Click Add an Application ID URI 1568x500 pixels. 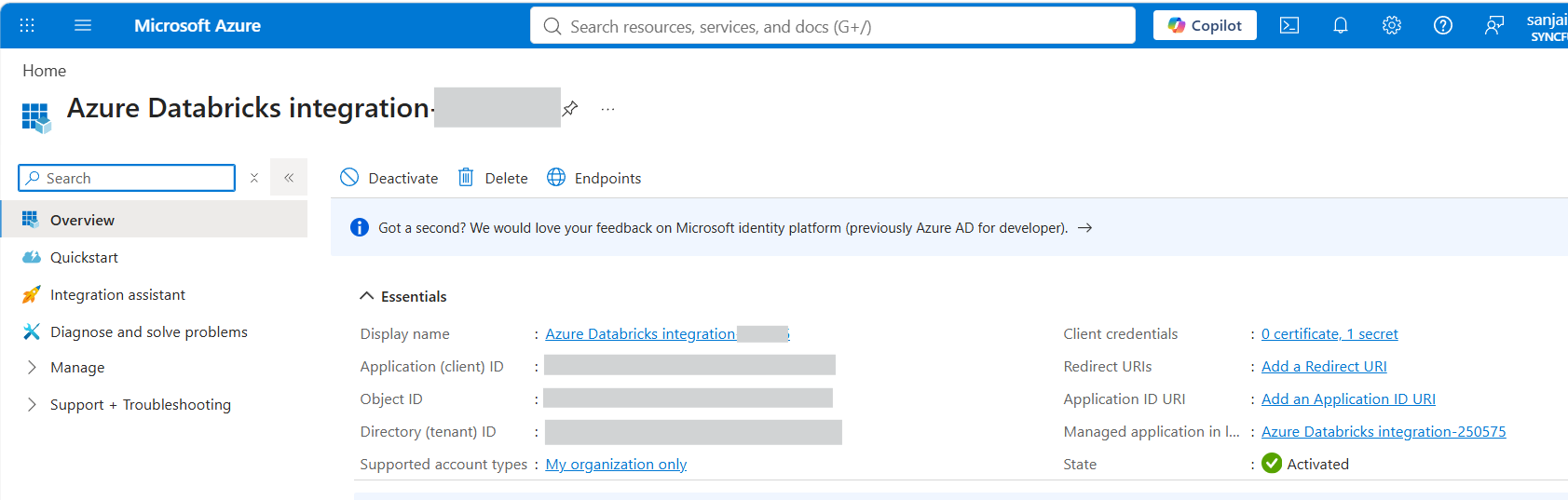coord(1348,399)
